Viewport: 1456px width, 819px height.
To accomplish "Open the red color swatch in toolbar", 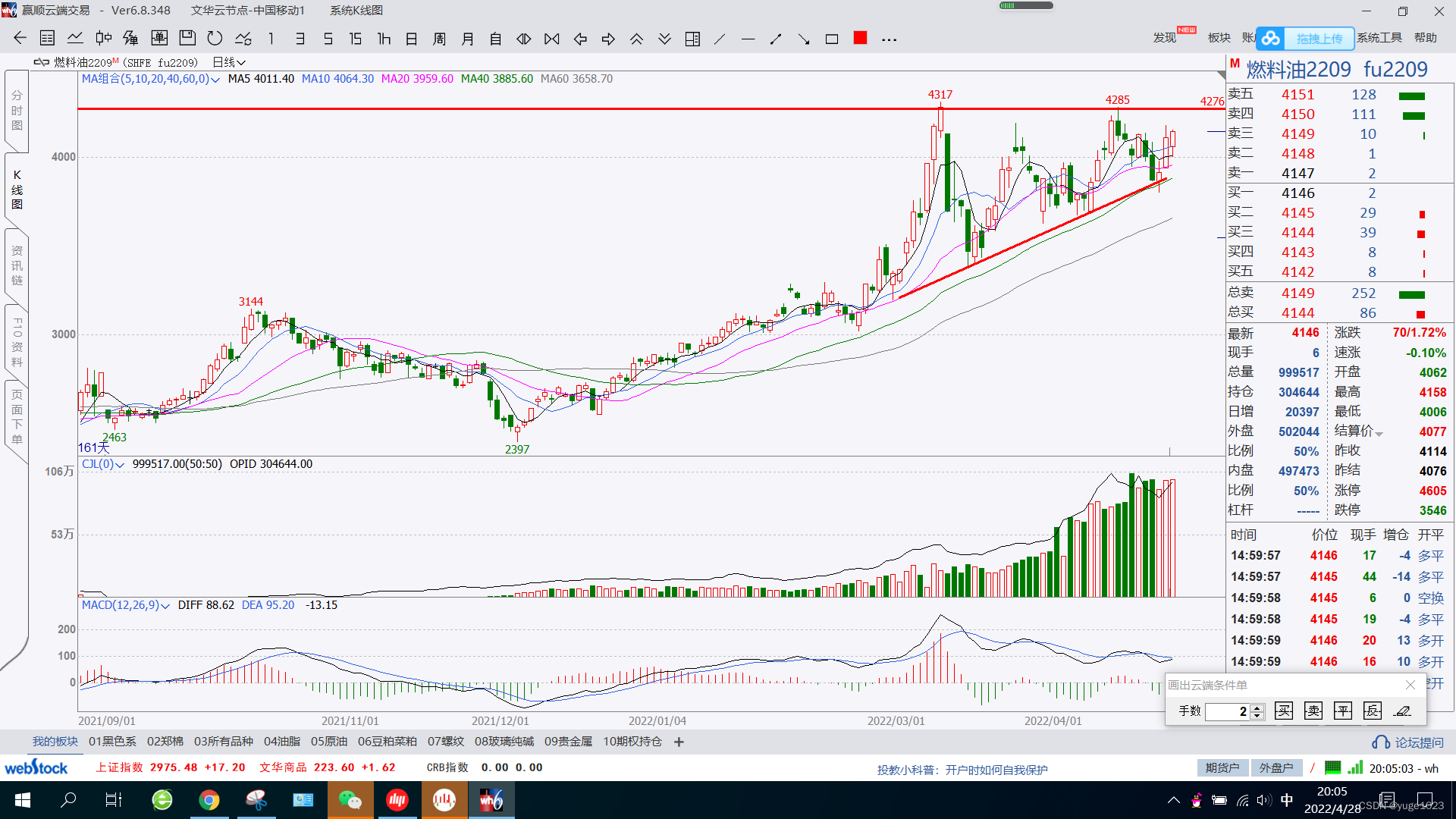I will coord(860,38).
